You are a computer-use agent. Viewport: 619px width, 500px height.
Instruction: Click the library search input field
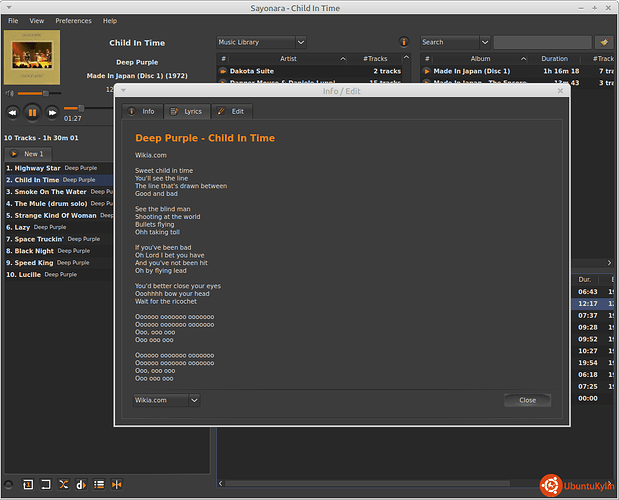pos(542,42)
